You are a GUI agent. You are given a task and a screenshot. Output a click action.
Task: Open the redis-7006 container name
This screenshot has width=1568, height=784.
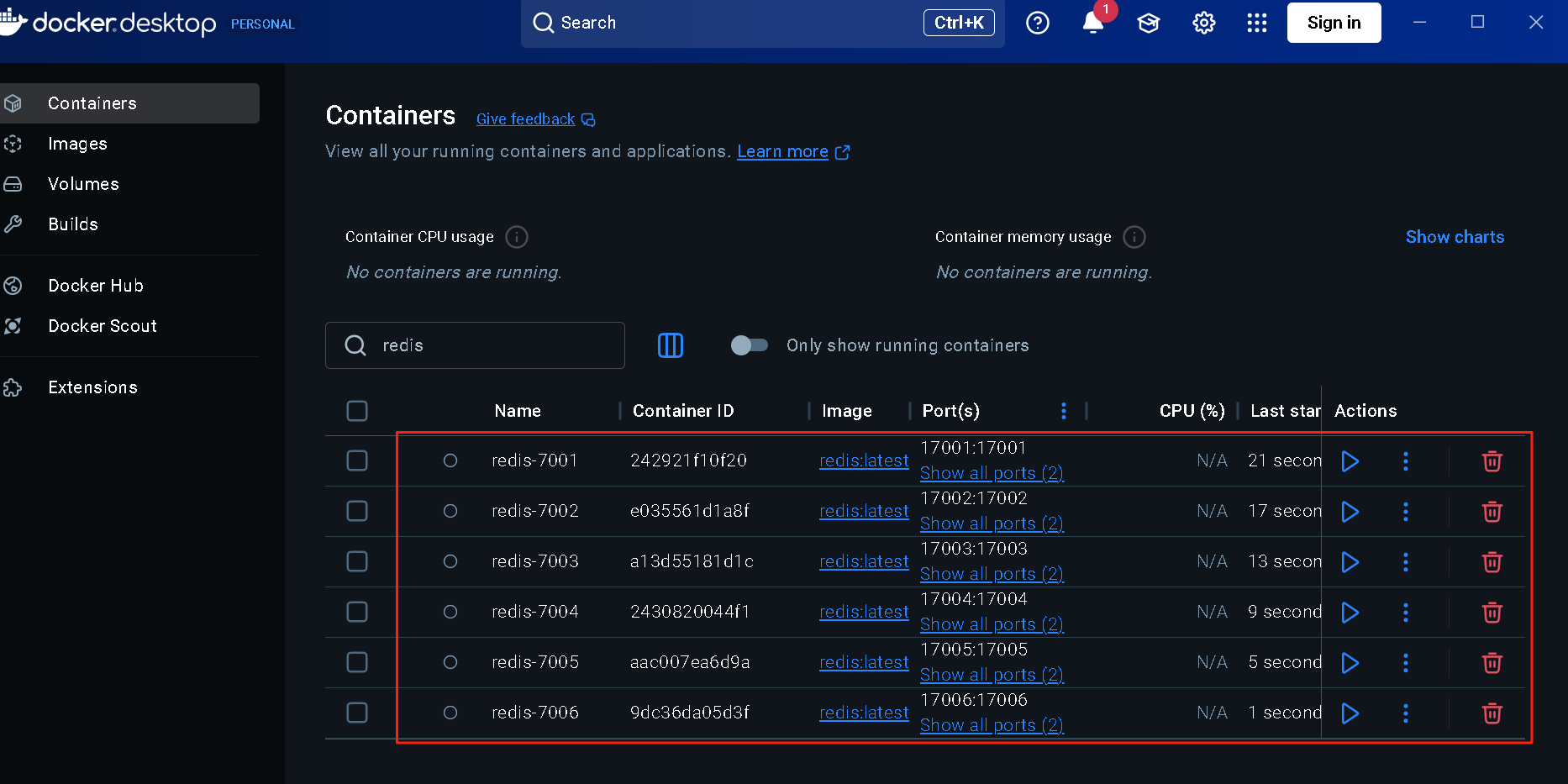pos(535,713)
